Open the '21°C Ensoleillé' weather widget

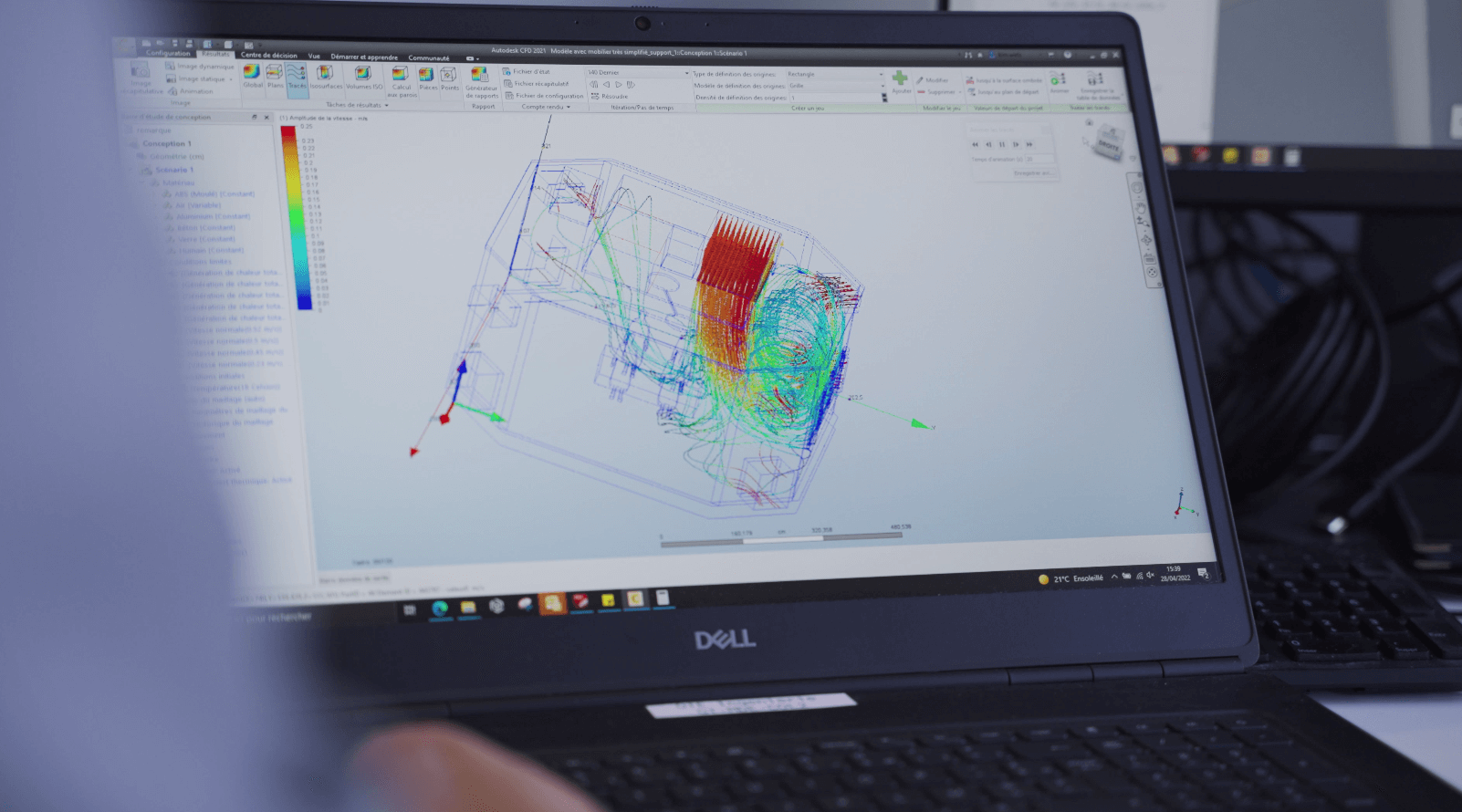[x=1071, y=578]
